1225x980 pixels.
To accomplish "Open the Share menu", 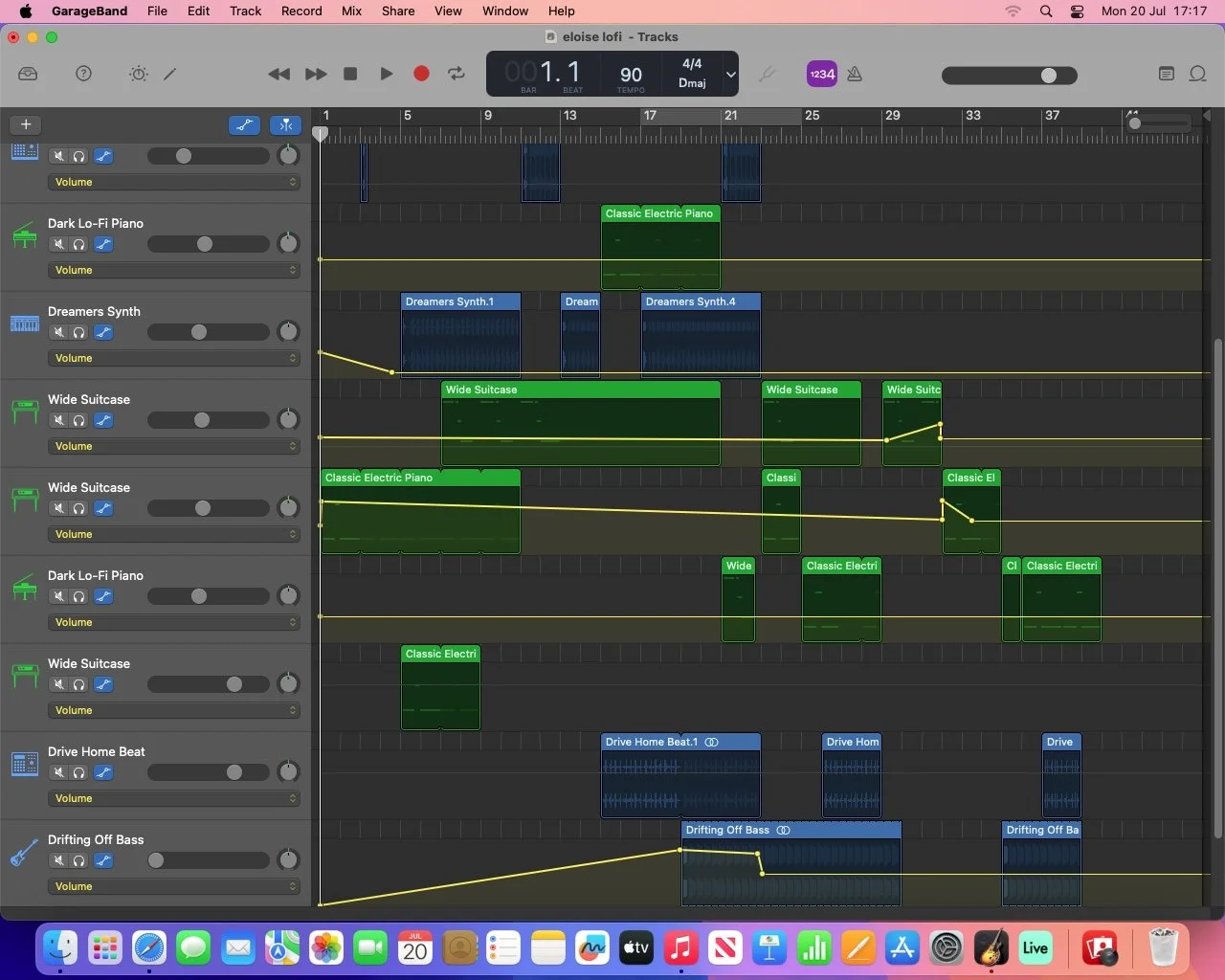I will tap(398, 11).
